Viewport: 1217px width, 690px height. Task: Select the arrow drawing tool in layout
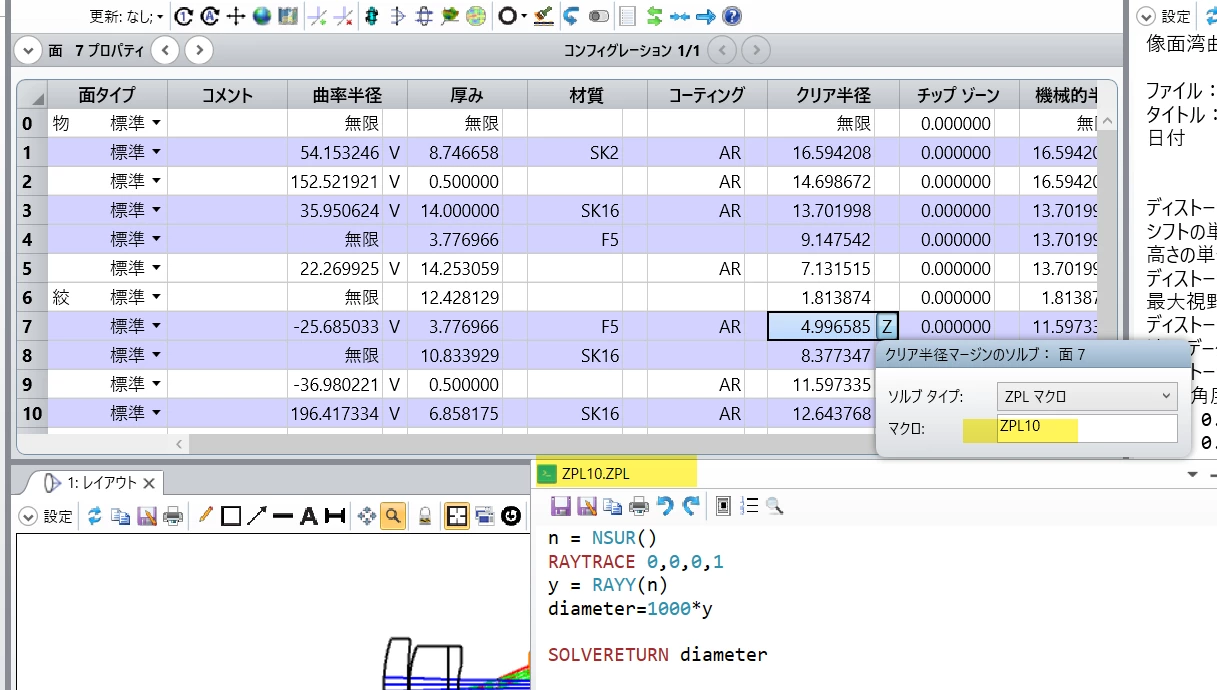(x=257, y=516)
